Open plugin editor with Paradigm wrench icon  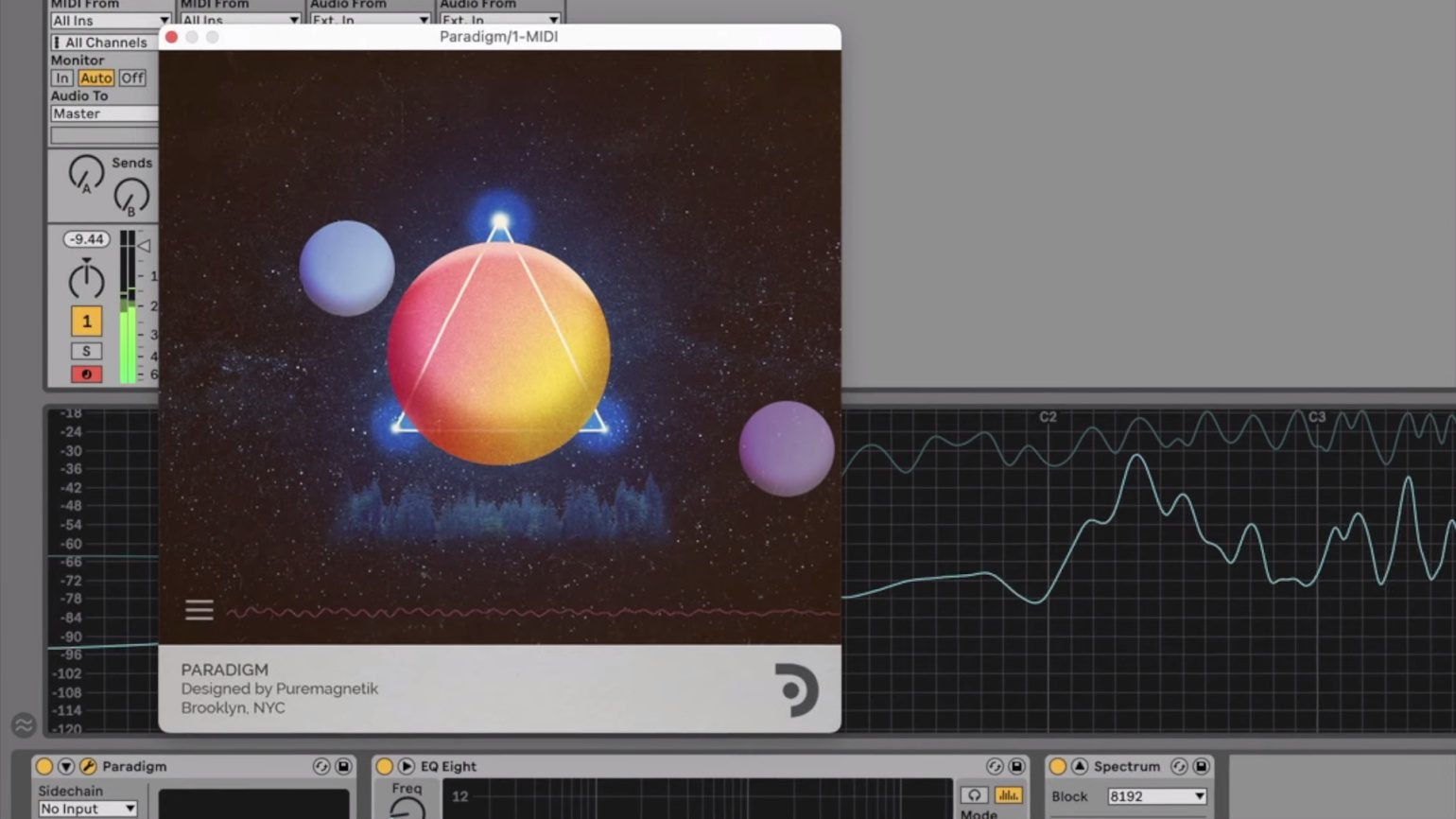pos(88,766)
